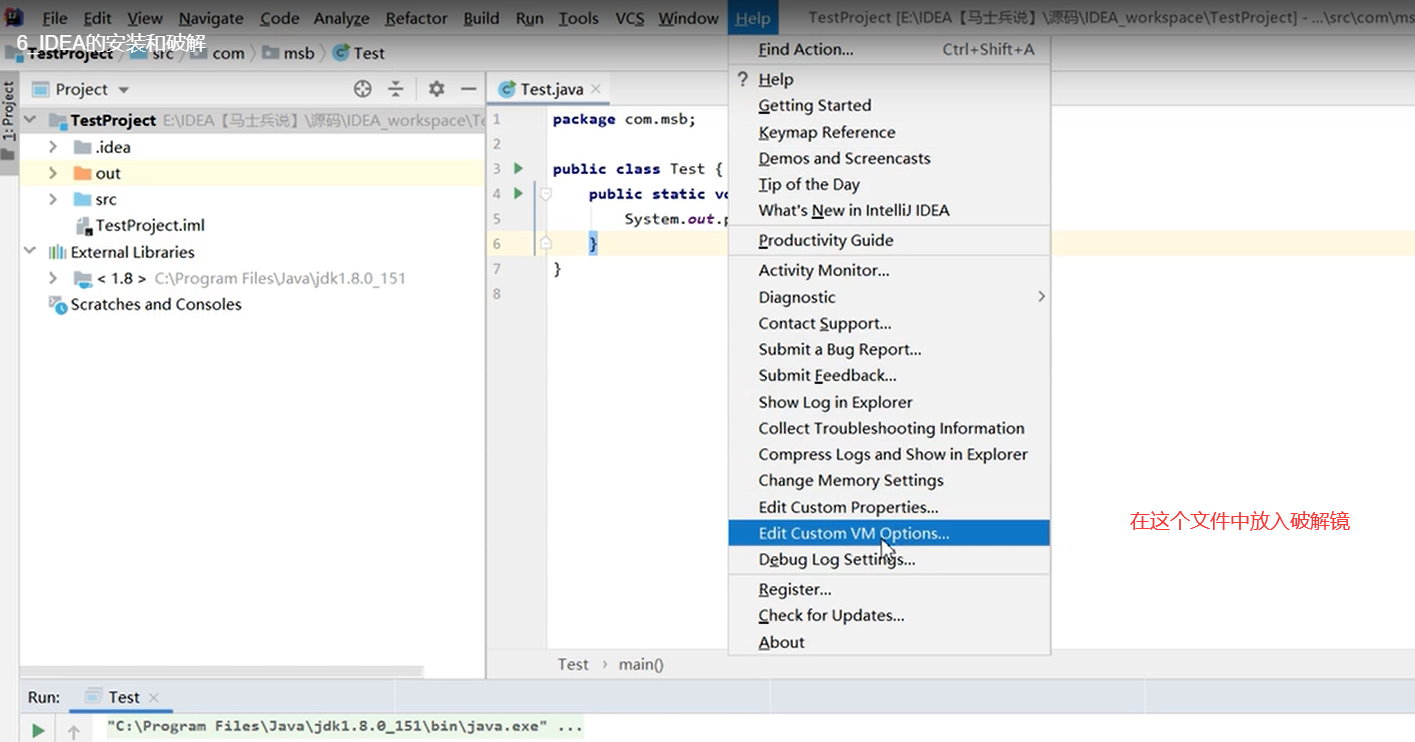Click the locate/scroll-from-source target icon
Image resolution: width=1415 pixels, height=742 pixels.
coord(363,89)
